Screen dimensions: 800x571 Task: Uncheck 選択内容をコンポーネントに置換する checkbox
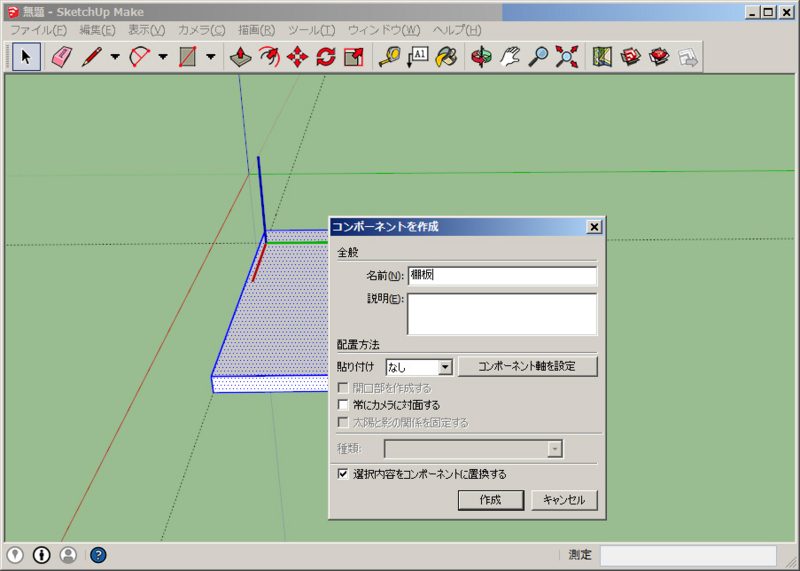point(343,474)
